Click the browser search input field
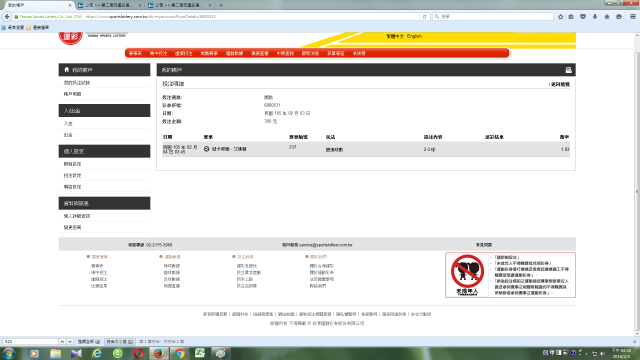 click(493, 17)
